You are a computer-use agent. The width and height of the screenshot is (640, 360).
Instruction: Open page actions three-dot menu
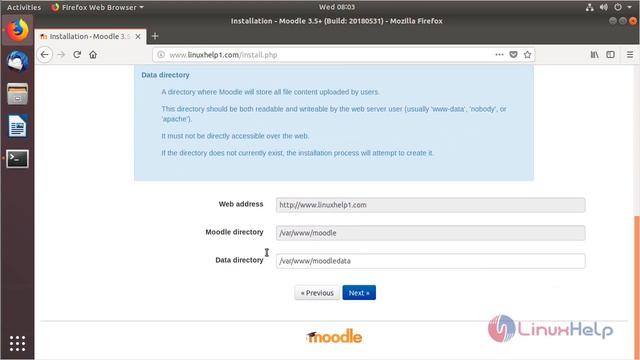tap(499, 55)
